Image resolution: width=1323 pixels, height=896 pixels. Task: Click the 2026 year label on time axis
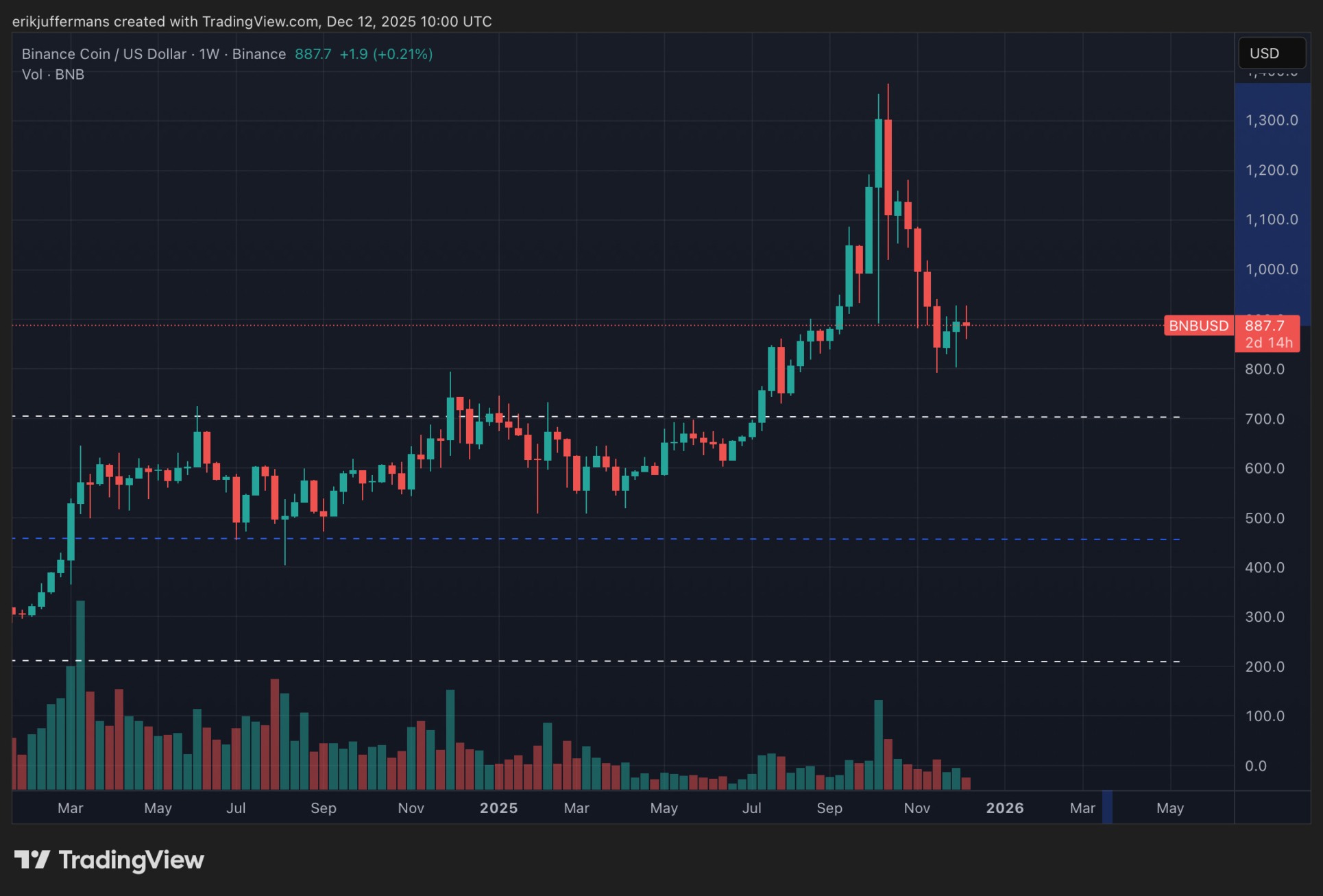click(x=1004, y=808)
